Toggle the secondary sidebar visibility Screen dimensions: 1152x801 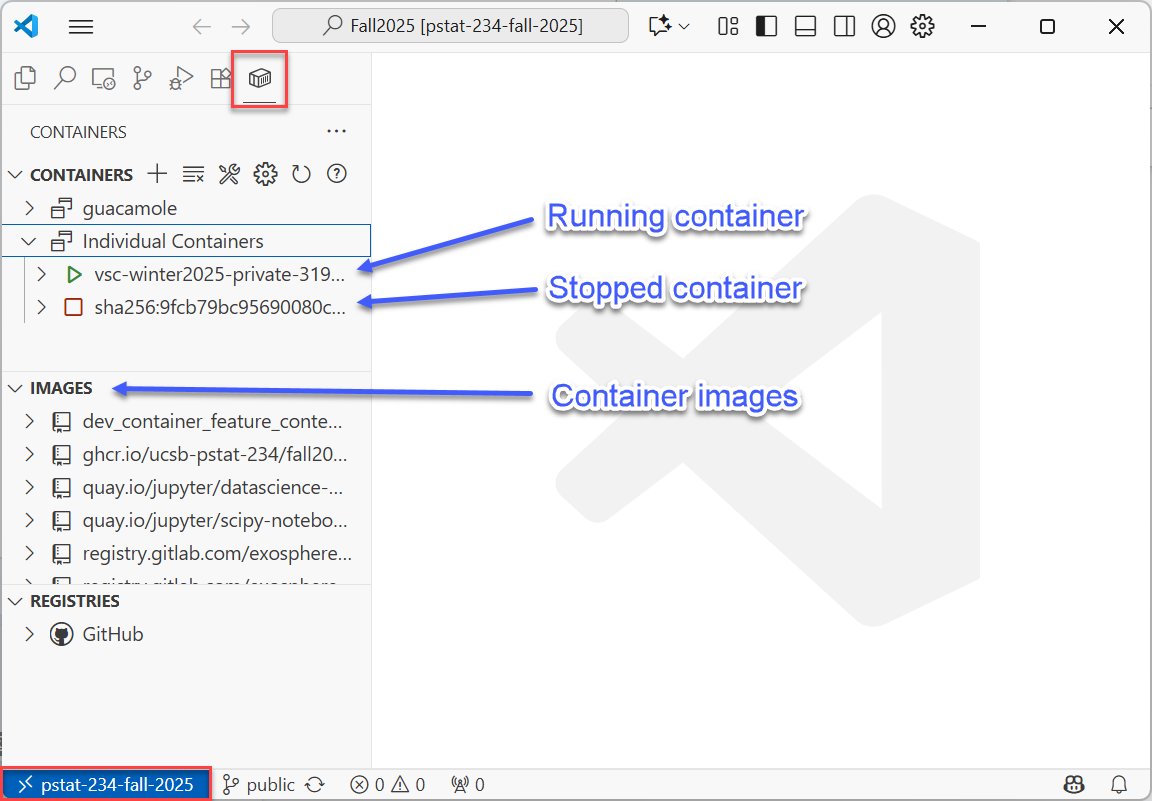click(x=844, y=26)
